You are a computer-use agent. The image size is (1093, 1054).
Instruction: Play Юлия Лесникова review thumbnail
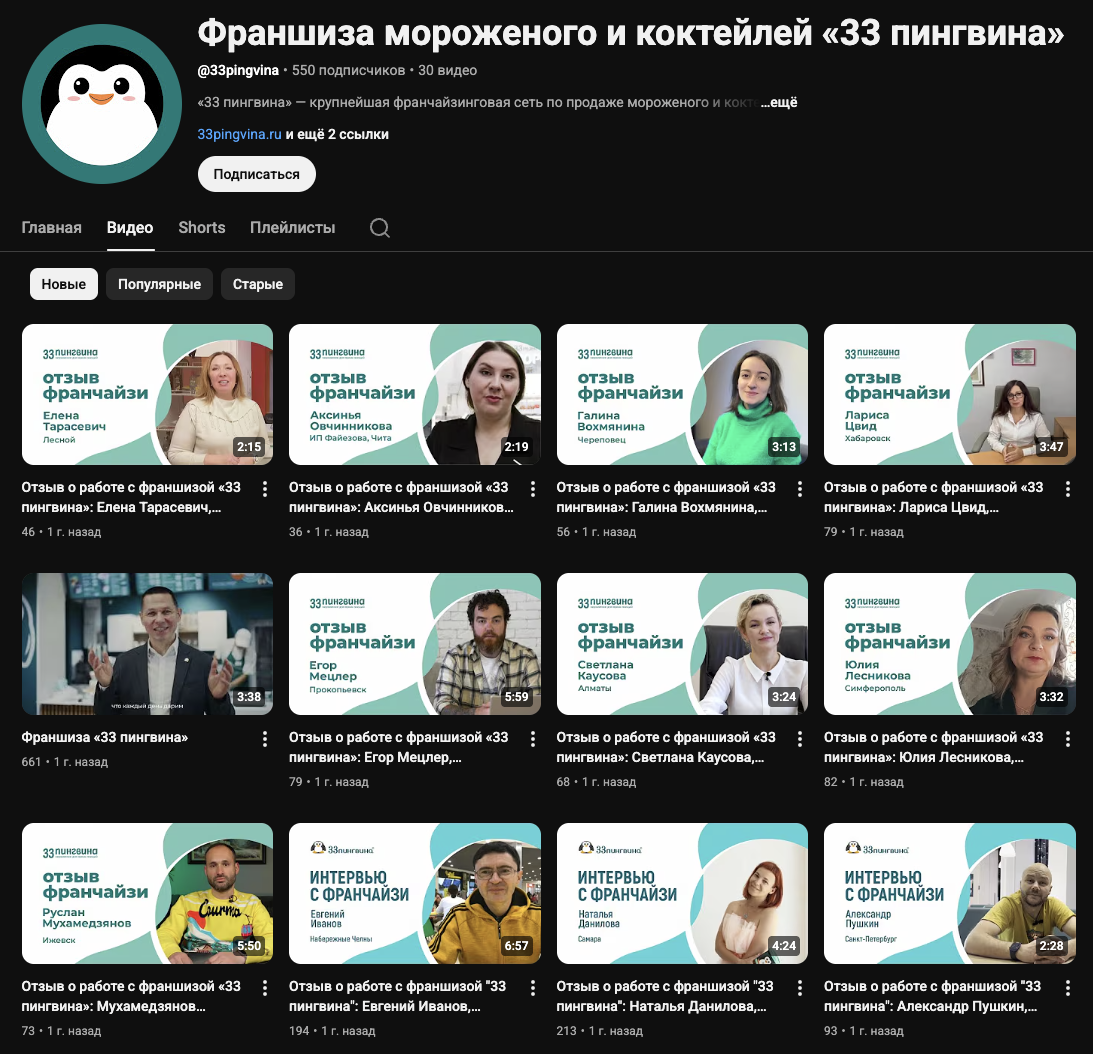pyautogui.click(x=949, y=644)
